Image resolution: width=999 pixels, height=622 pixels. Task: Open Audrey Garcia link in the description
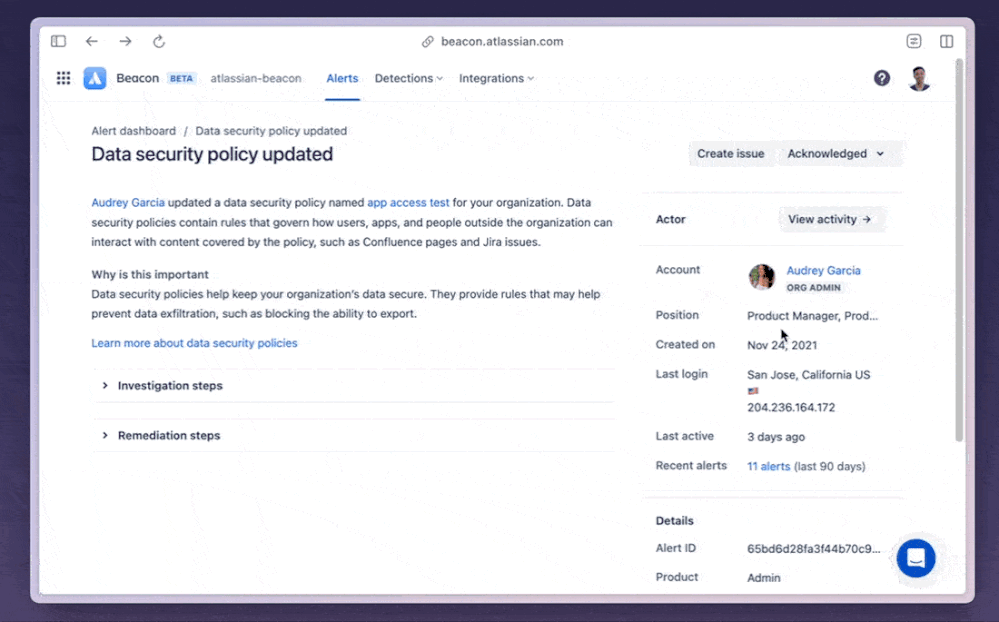128,203
